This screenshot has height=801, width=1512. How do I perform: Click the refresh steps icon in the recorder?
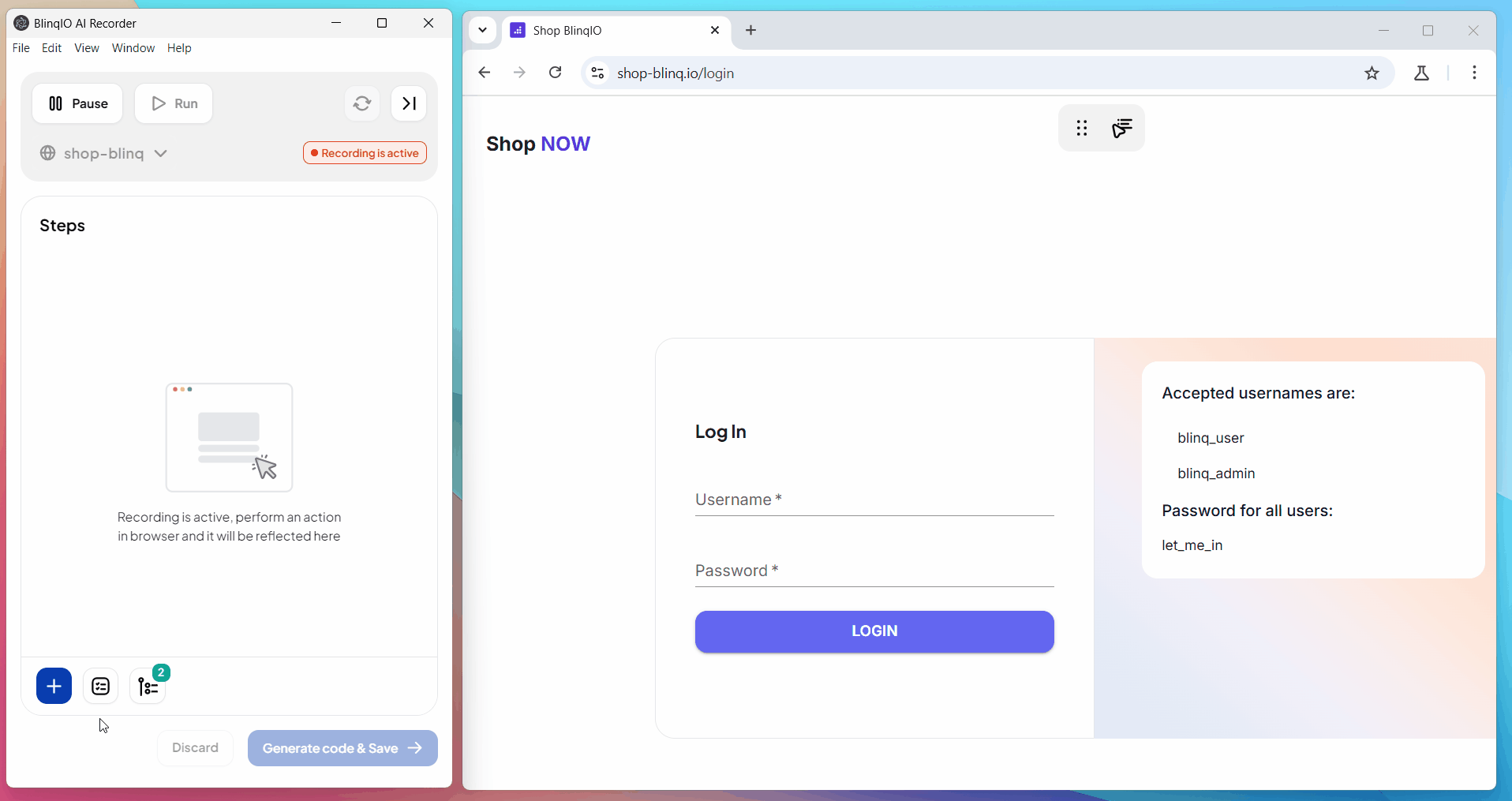click(x=361, y=103)
